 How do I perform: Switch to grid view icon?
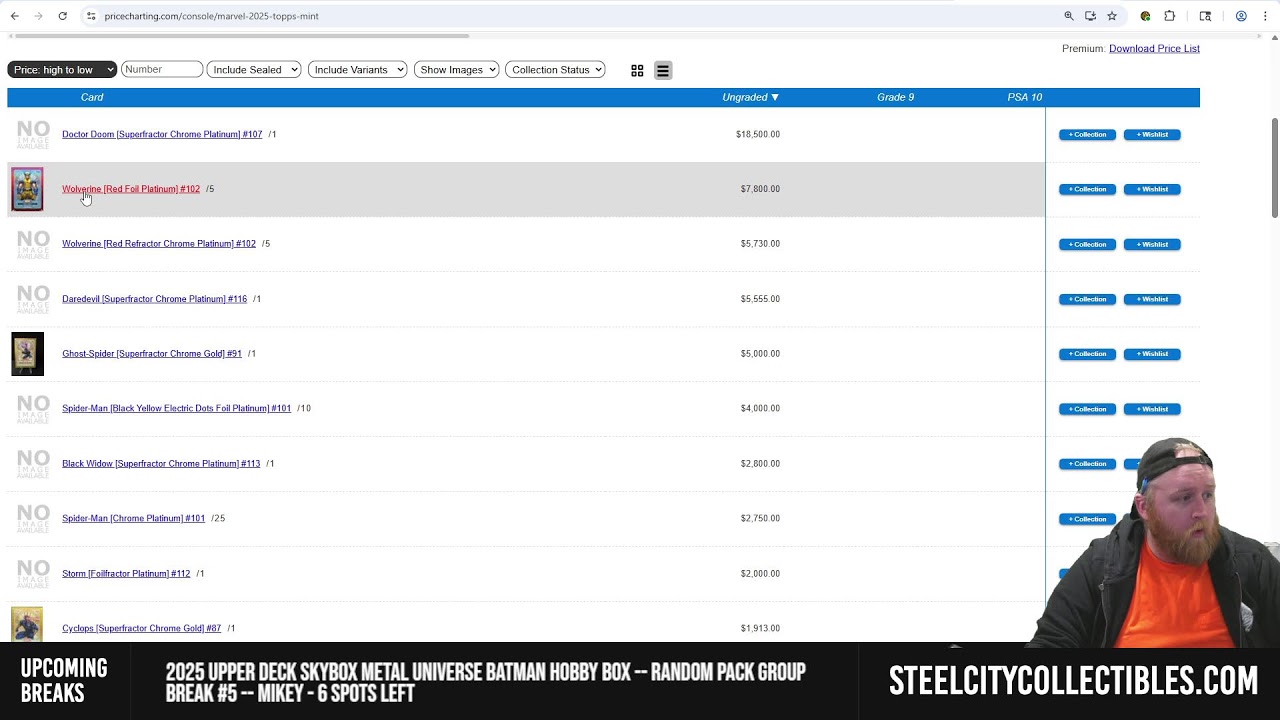(637, 70)
